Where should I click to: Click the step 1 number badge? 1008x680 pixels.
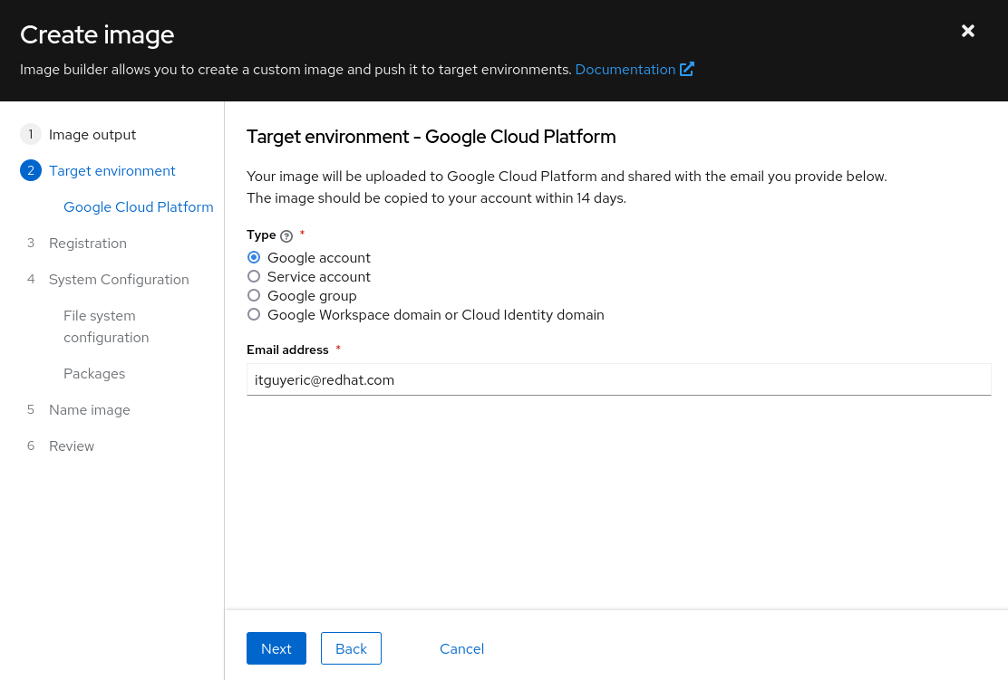30,134
